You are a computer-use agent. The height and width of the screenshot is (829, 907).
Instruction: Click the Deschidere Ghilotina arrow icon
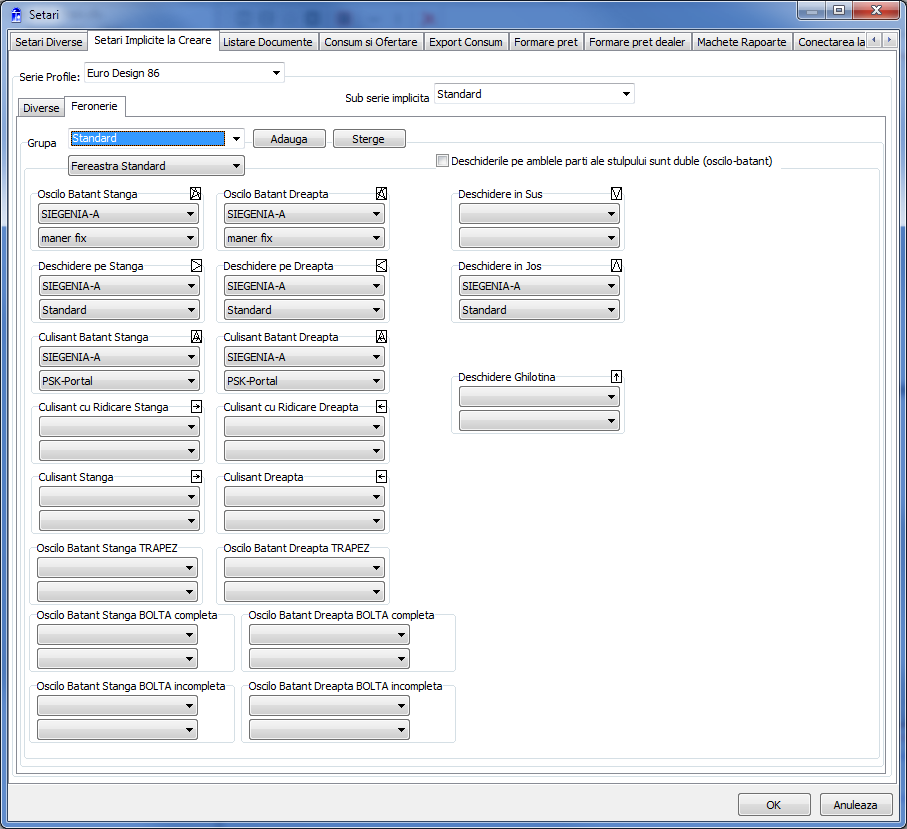616,377
